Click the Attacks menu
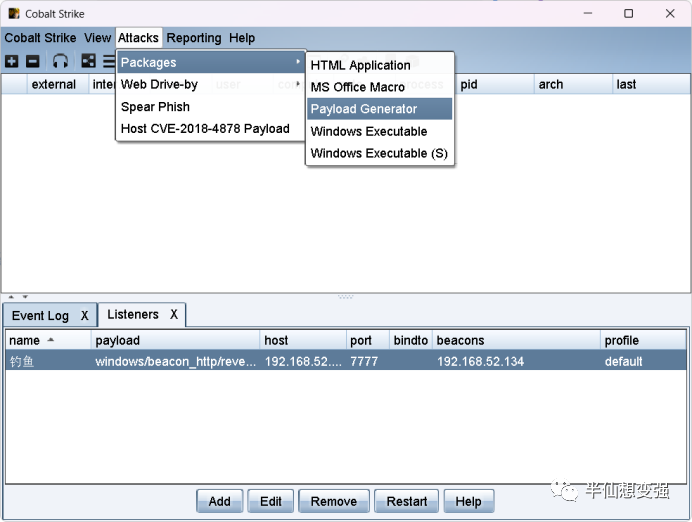The image size is (692, 522). point(138,38)
